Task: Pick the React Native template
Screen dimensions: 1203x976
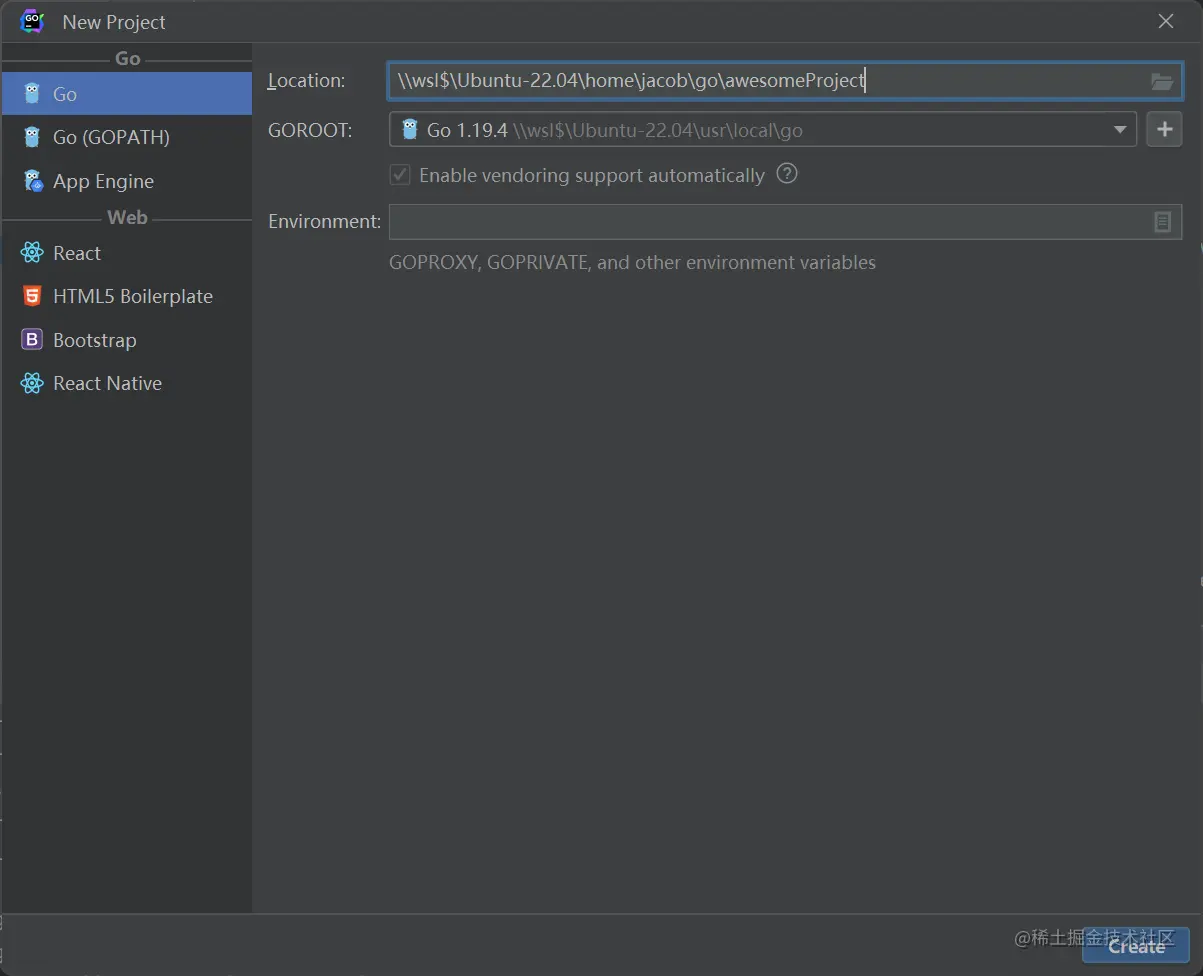Action: pyautogui.click(x=126, y=383)
